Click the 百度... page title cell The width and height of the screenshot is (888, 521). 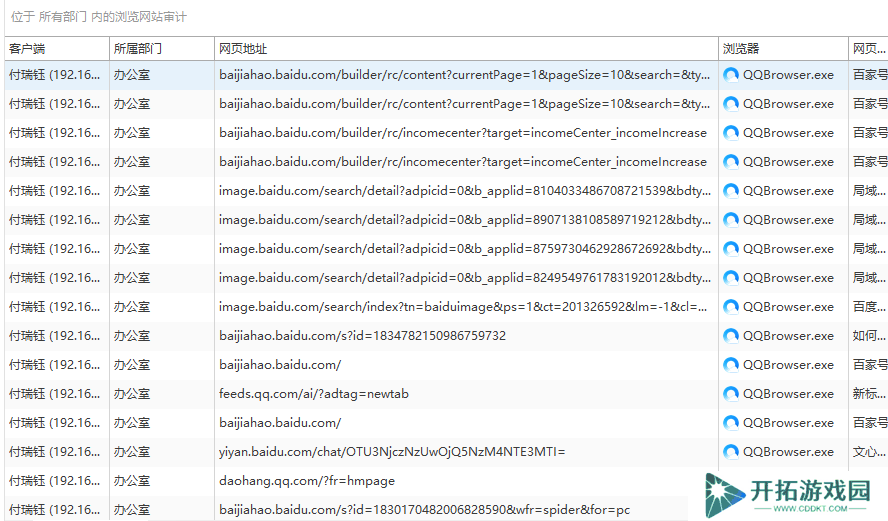click(x=869, y=307)
